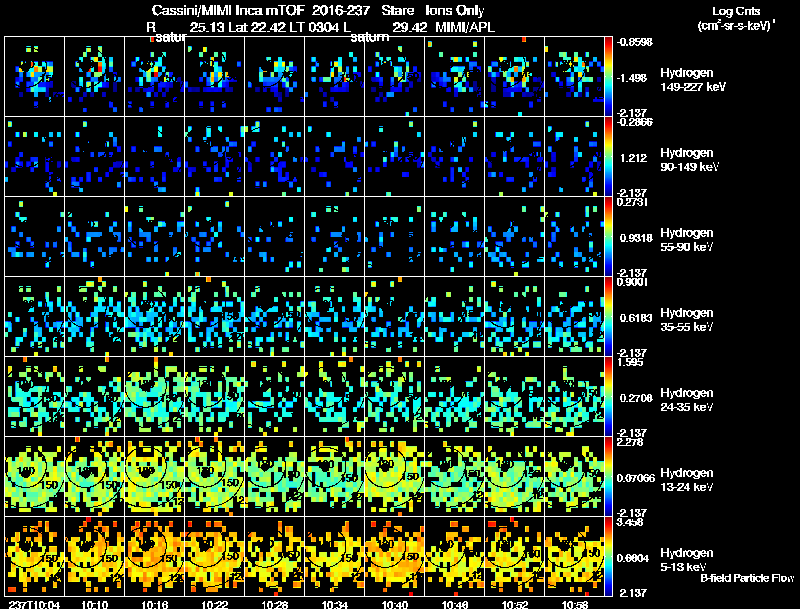Click the '0.2708' colorbar value

636,398
